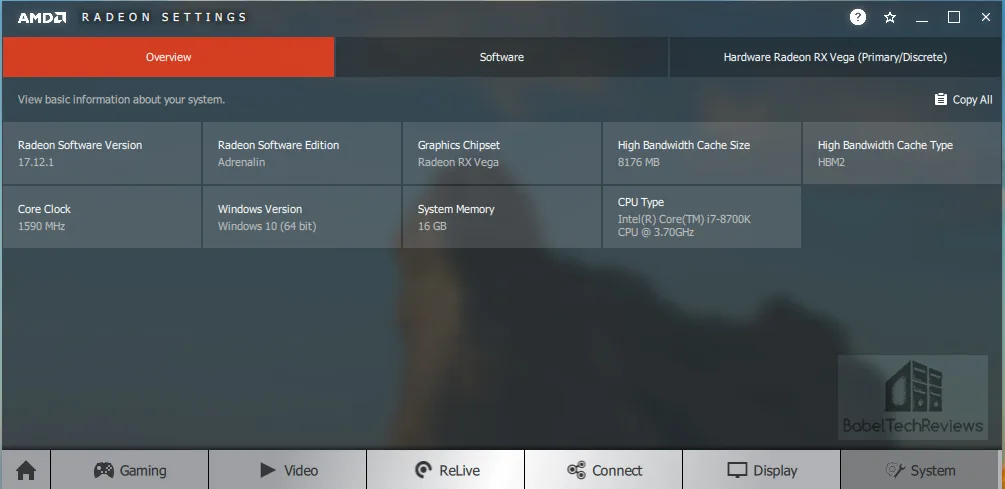
Task: Select the Core Clock tile
Action: coord(102,217)
